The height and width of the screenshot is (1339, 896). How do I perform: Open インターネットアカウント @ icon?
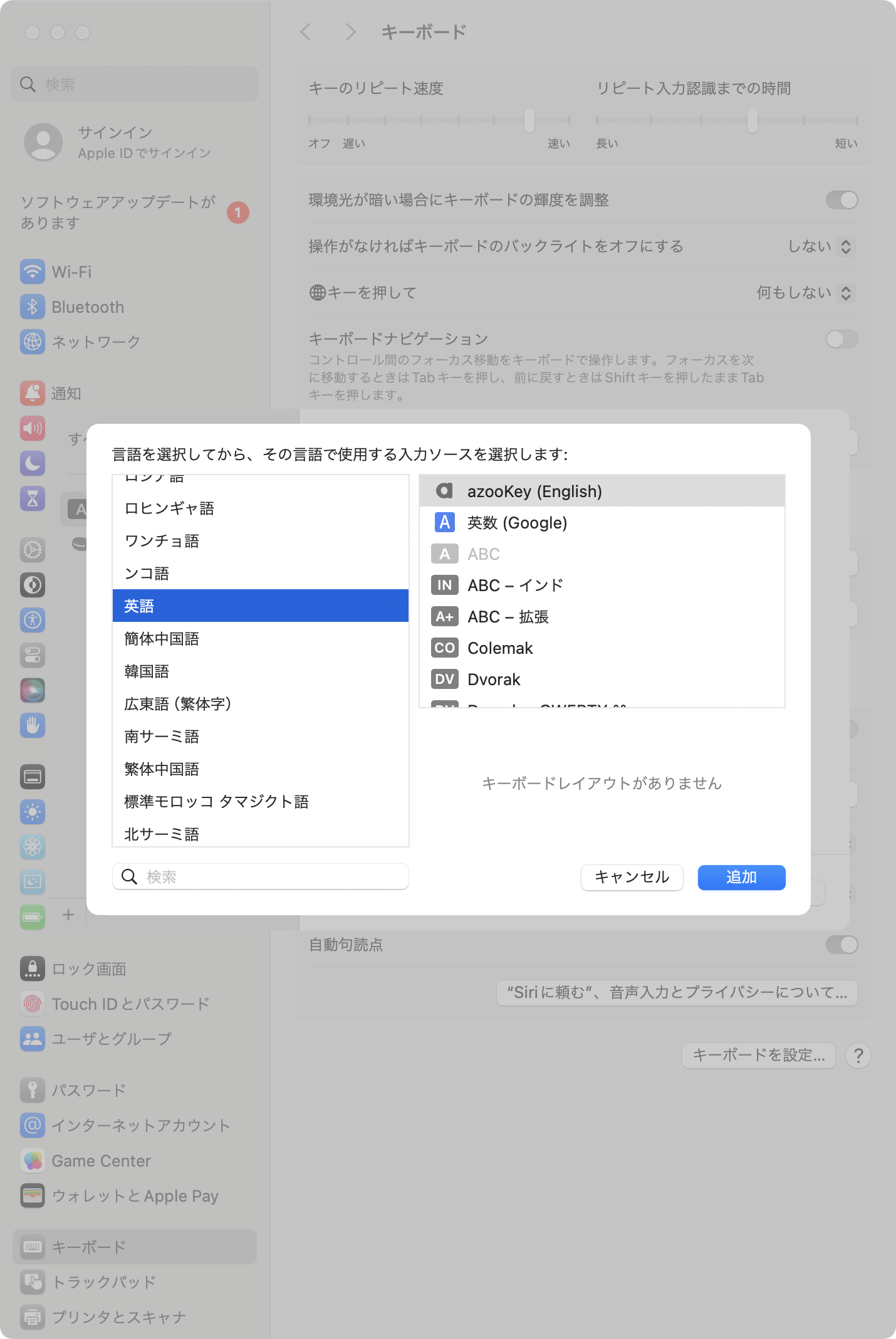(33, 1125)
